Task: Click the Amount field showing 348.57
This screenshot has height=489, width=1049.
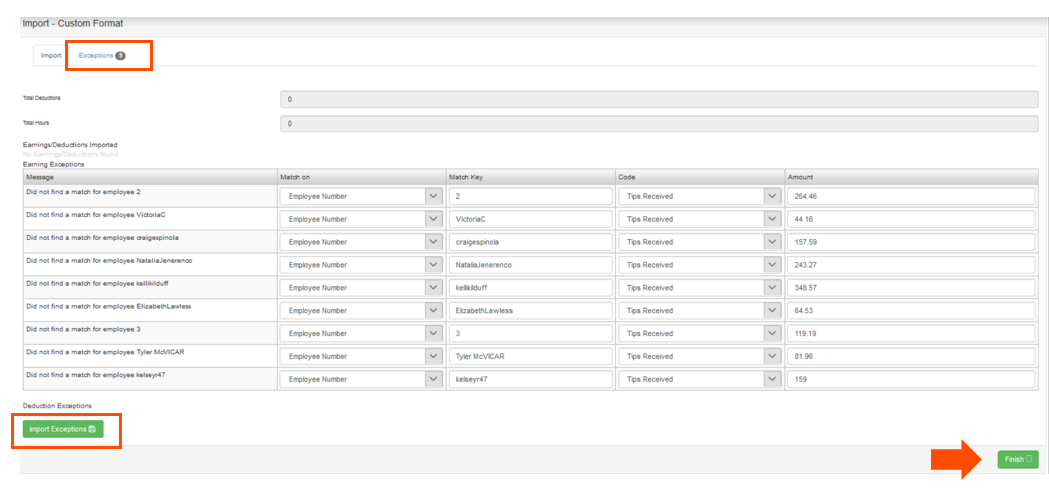Action: point(911,288)
